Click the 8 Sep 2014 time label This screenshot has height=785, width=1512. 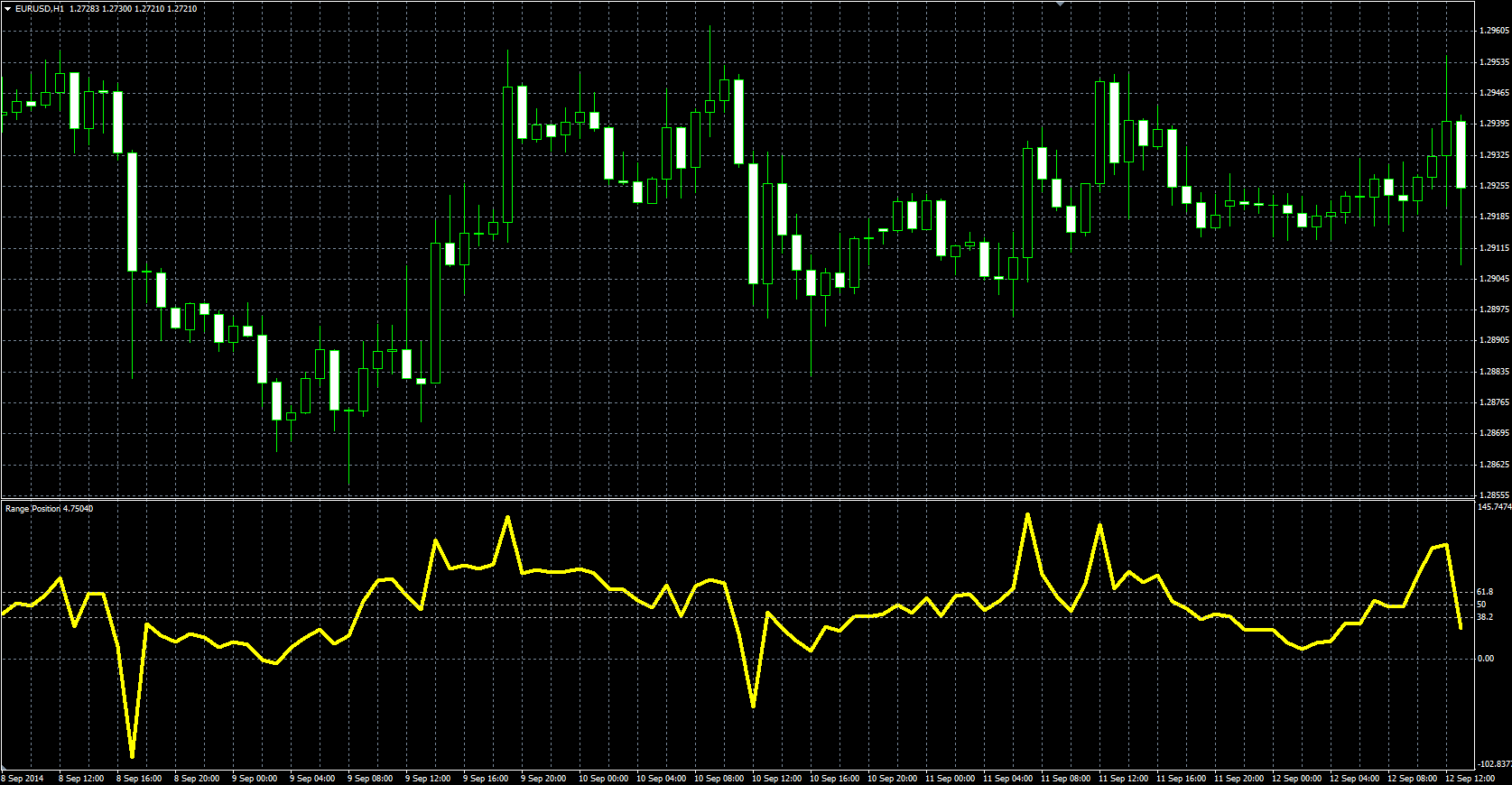[23, 778]
